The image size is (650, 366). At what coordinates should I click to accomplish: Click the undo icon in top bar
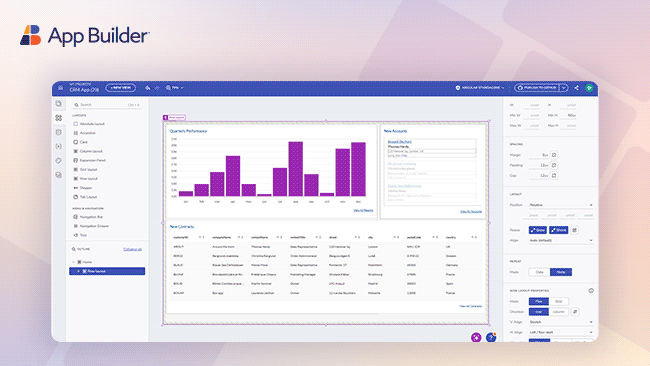(x=148, y=88)
